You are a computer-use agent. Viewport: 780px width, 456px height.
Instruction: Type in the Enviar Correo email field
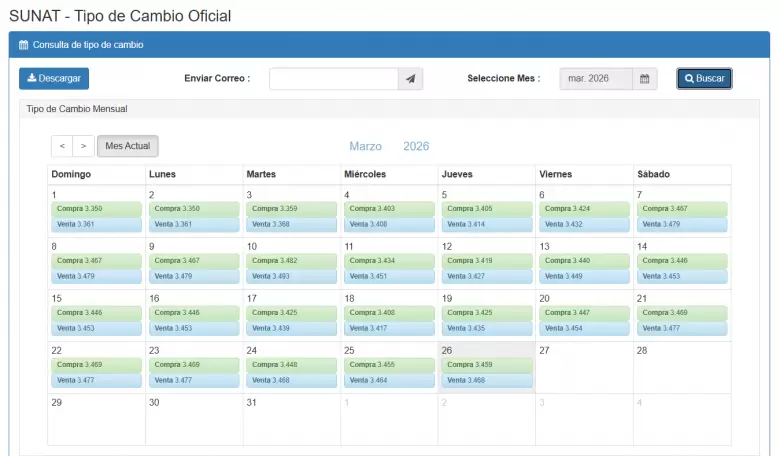333,79
